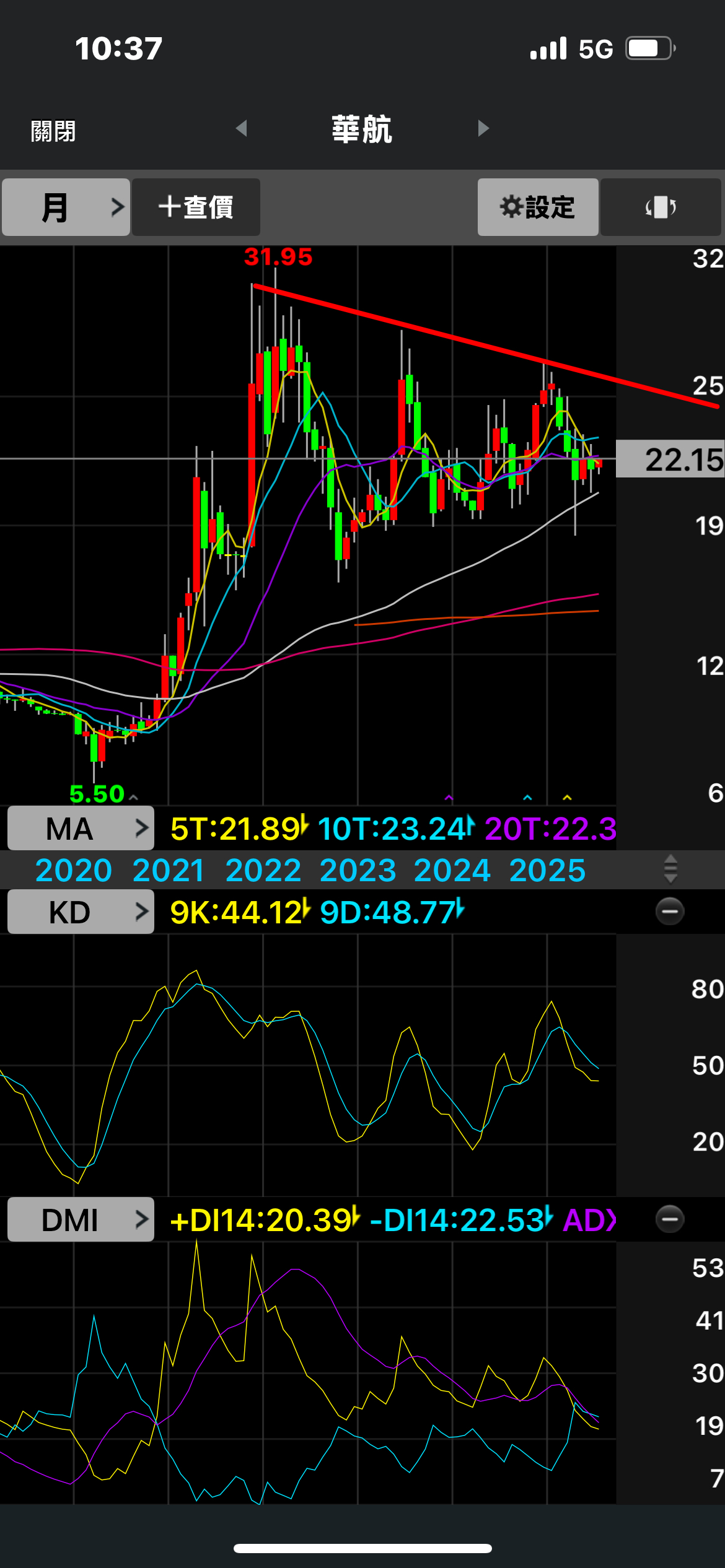The height and width of the screenshot is (1568, 725).
Task: Rotate the screen with the rotation icon
Action: coord(661,207)
